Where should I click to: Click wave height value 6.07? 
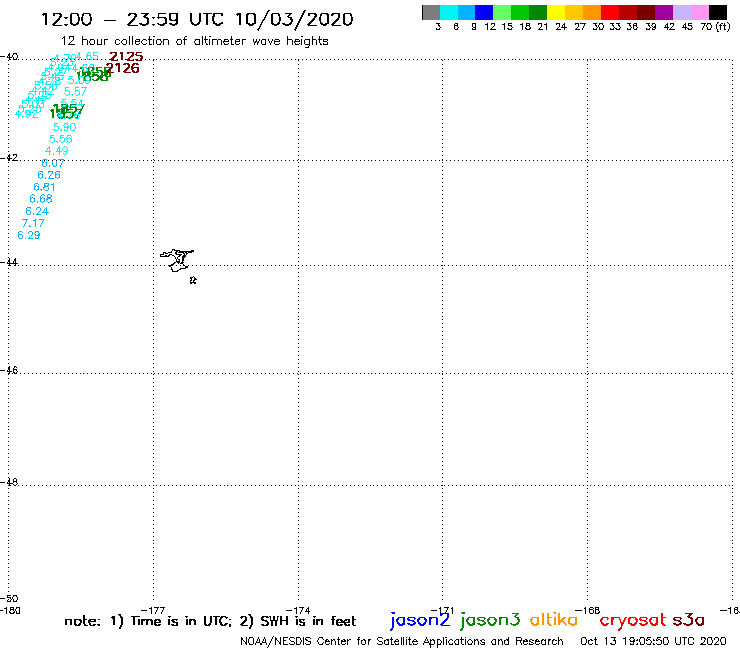(52, 163)
